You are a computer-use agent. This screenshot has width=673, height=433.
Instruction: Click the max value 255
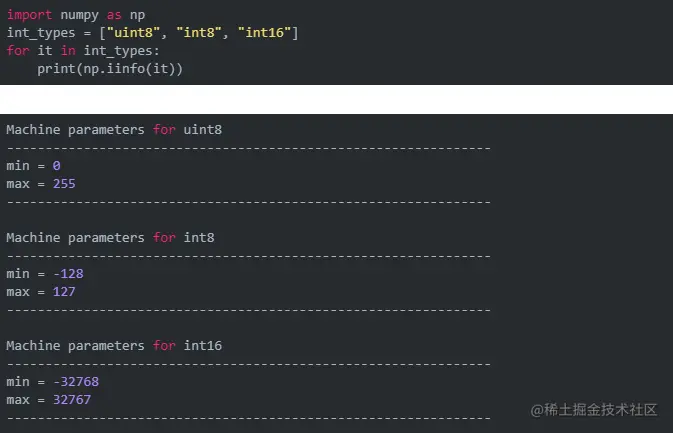point(63,184)
